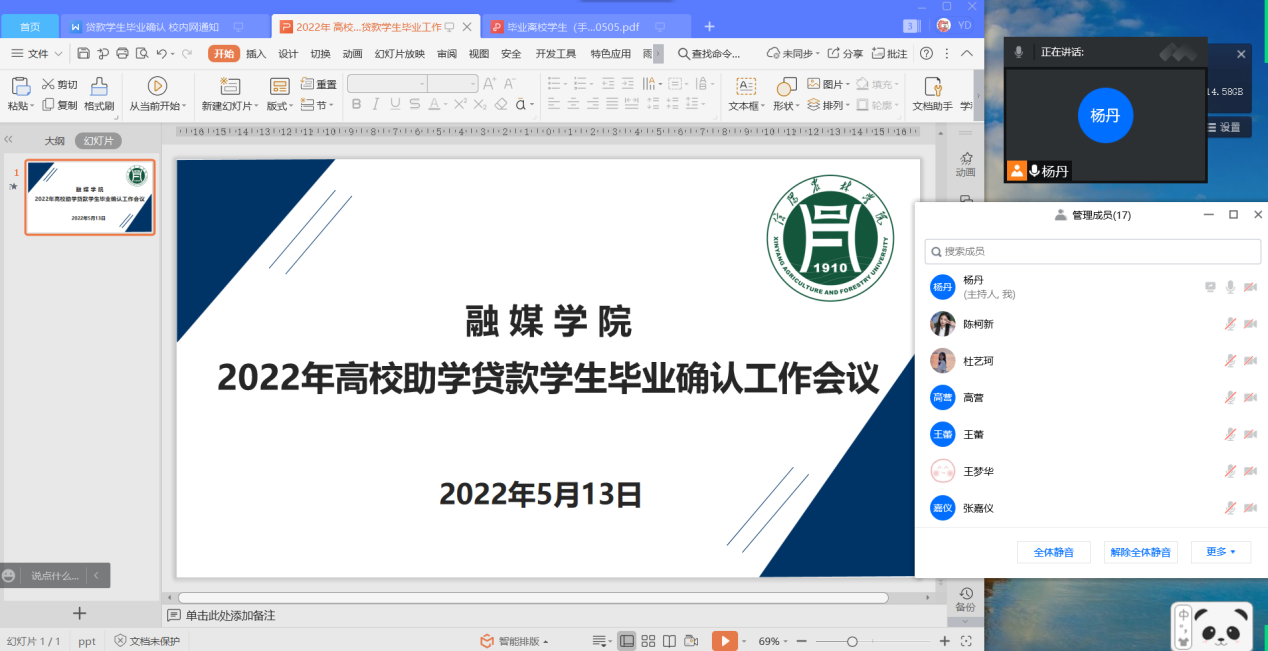Viewport: 1268px width, 651px height.
Task: Toggle microphone for 张嘉仪
Action: 1231,508
